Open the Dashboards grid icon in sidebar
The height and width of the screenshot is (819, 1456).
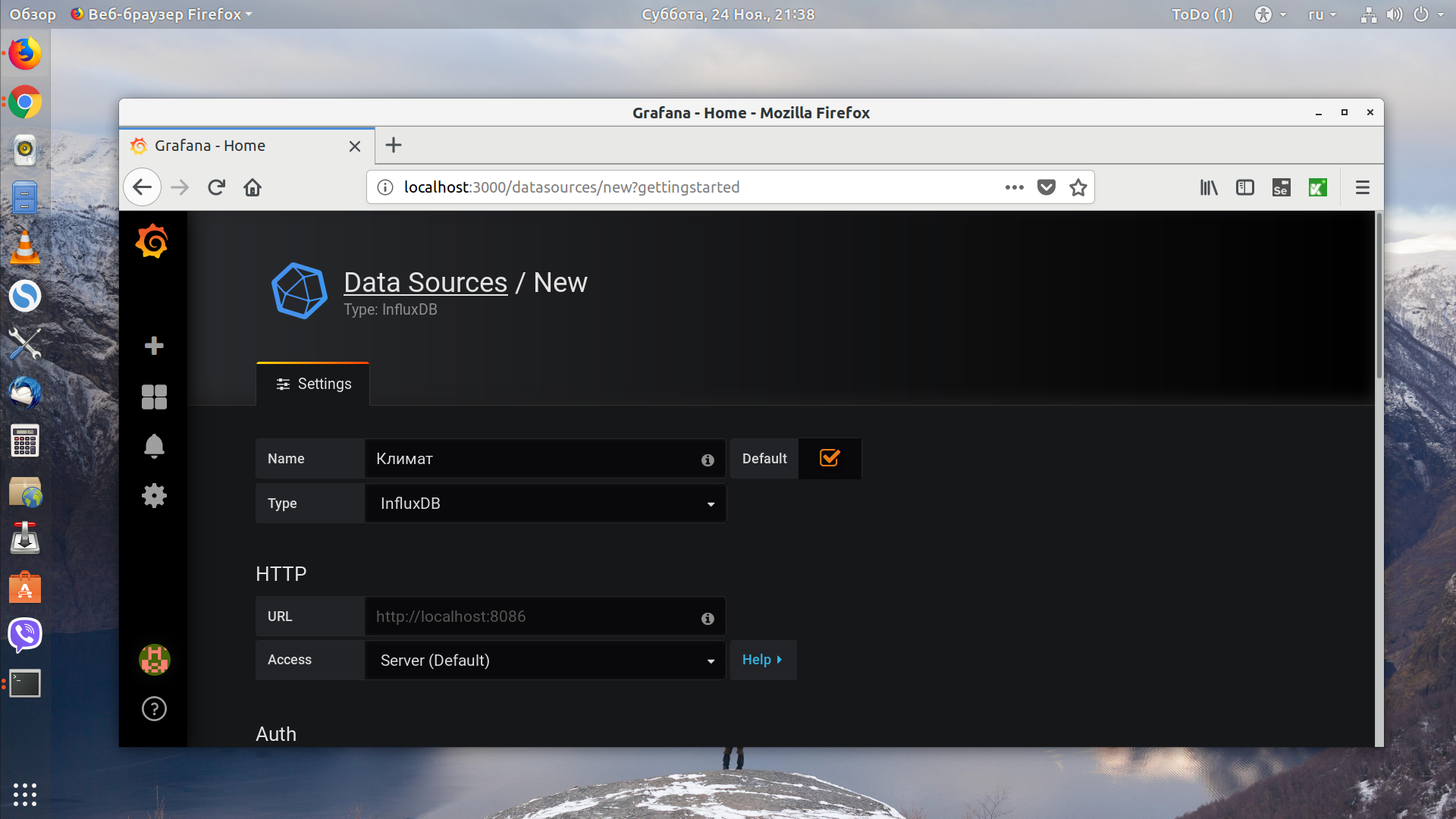(x=154, y=397)
